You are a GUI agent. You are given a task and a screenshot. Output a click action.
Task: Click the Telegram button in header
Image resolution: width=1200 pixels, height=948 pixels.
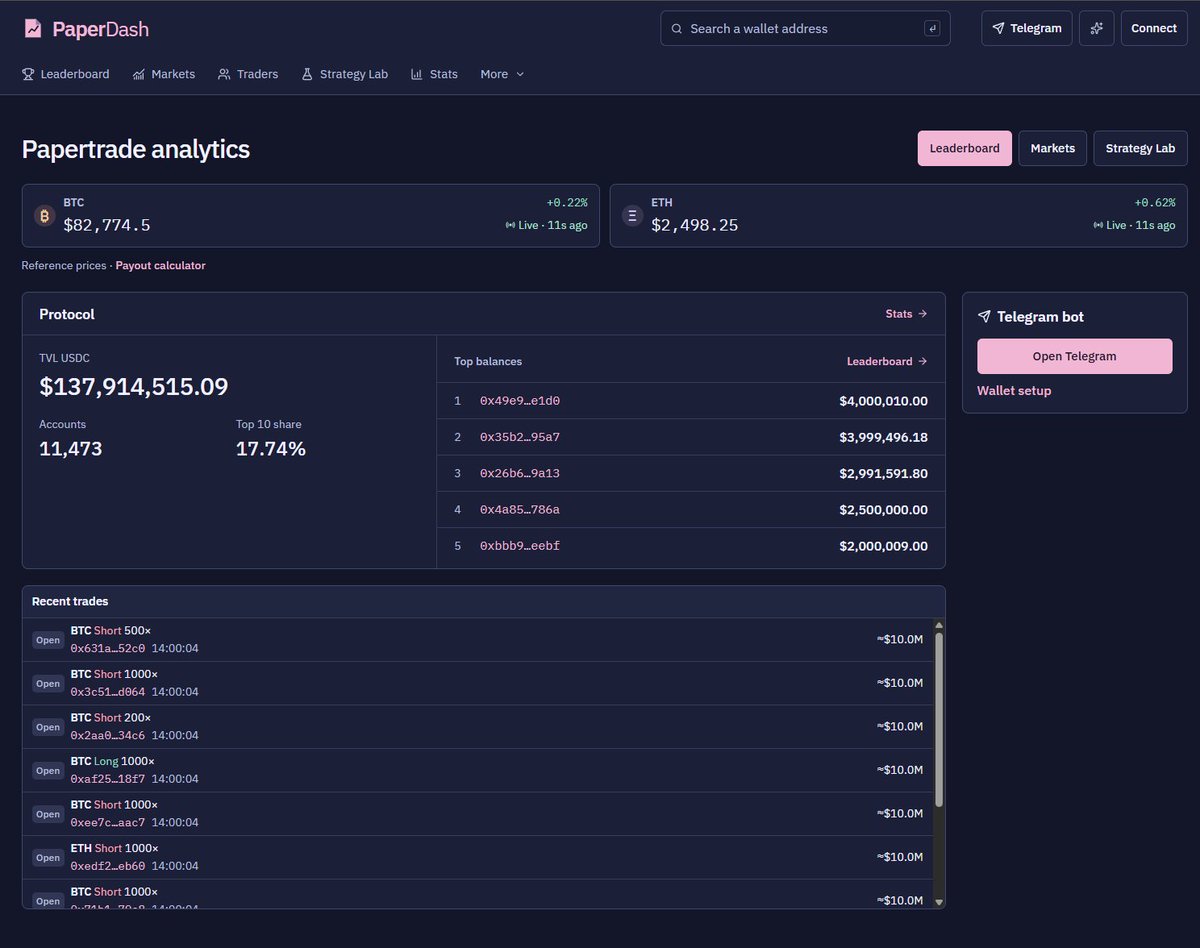tap(1027, 28)
